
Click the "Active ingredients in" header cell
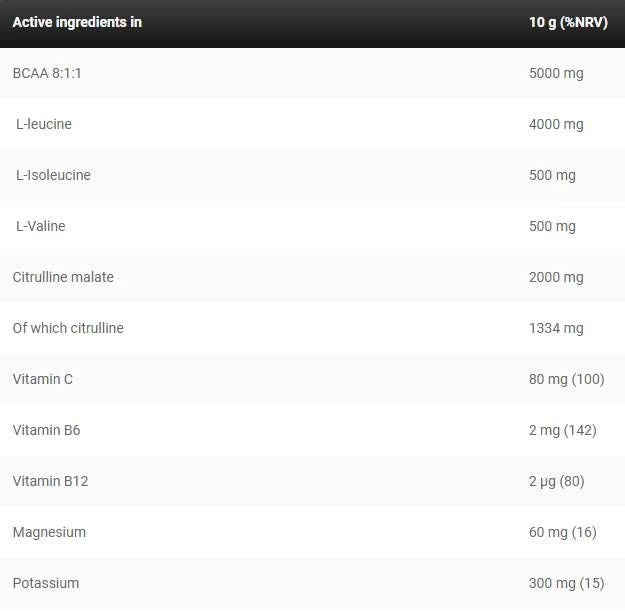click(x=77, y=22)
